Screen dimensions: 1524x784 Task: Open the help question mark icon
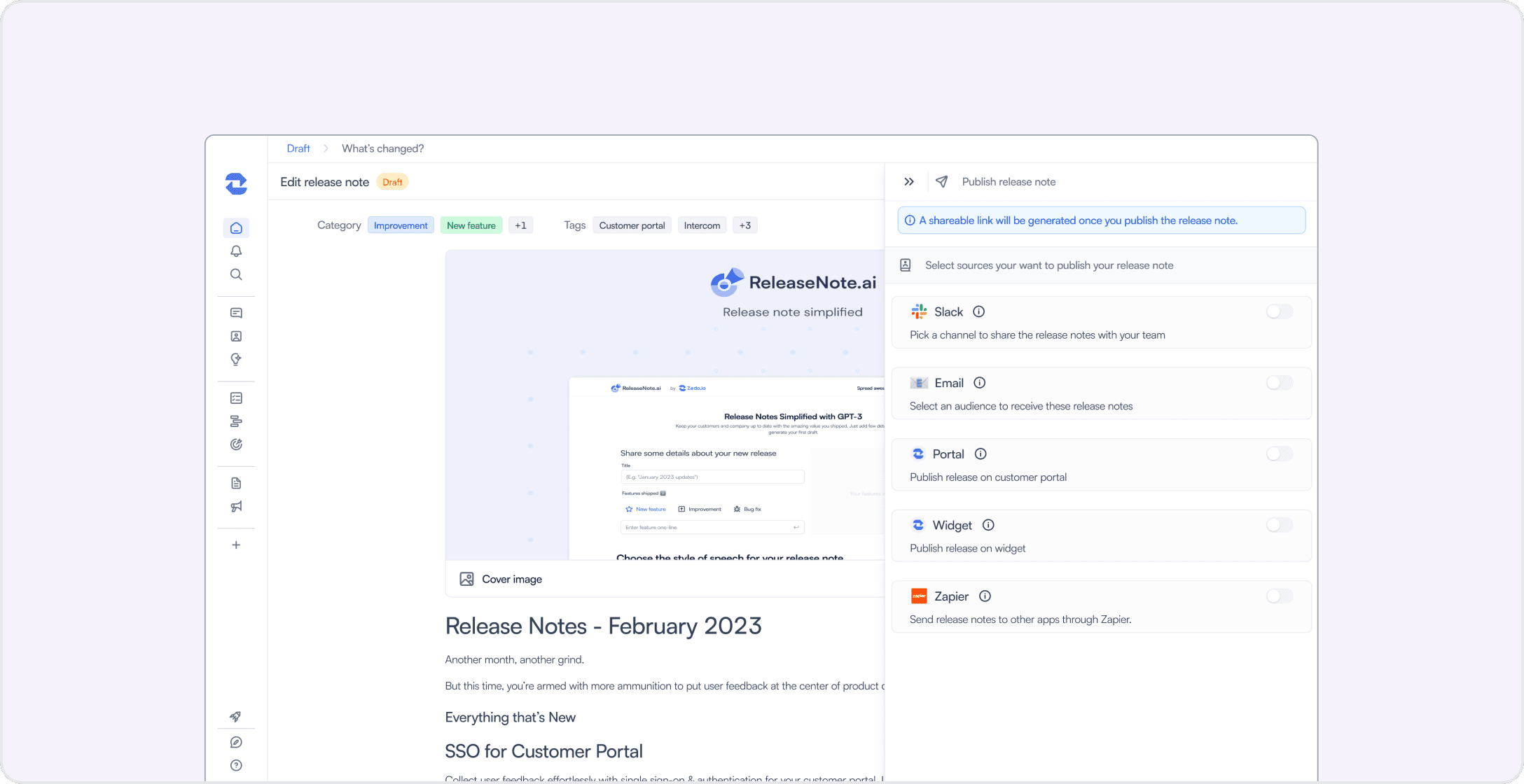236,765
